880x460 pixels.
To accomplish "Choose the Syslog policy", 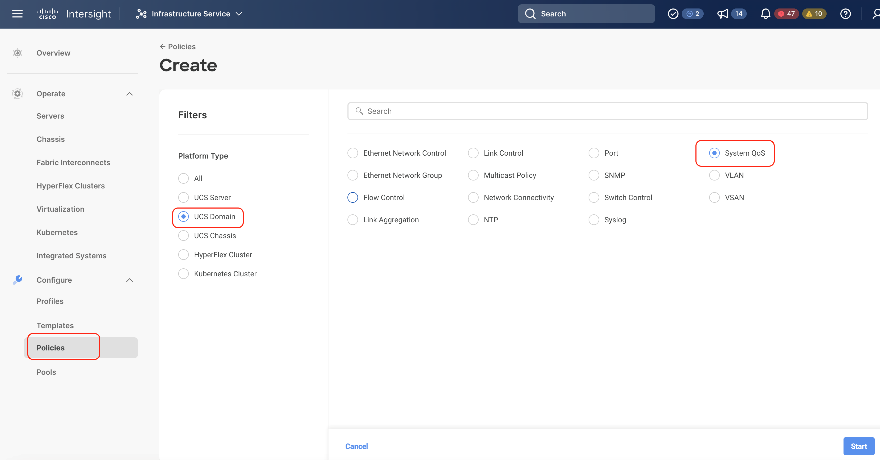I will pyautogui.click(x=594, y=220).
